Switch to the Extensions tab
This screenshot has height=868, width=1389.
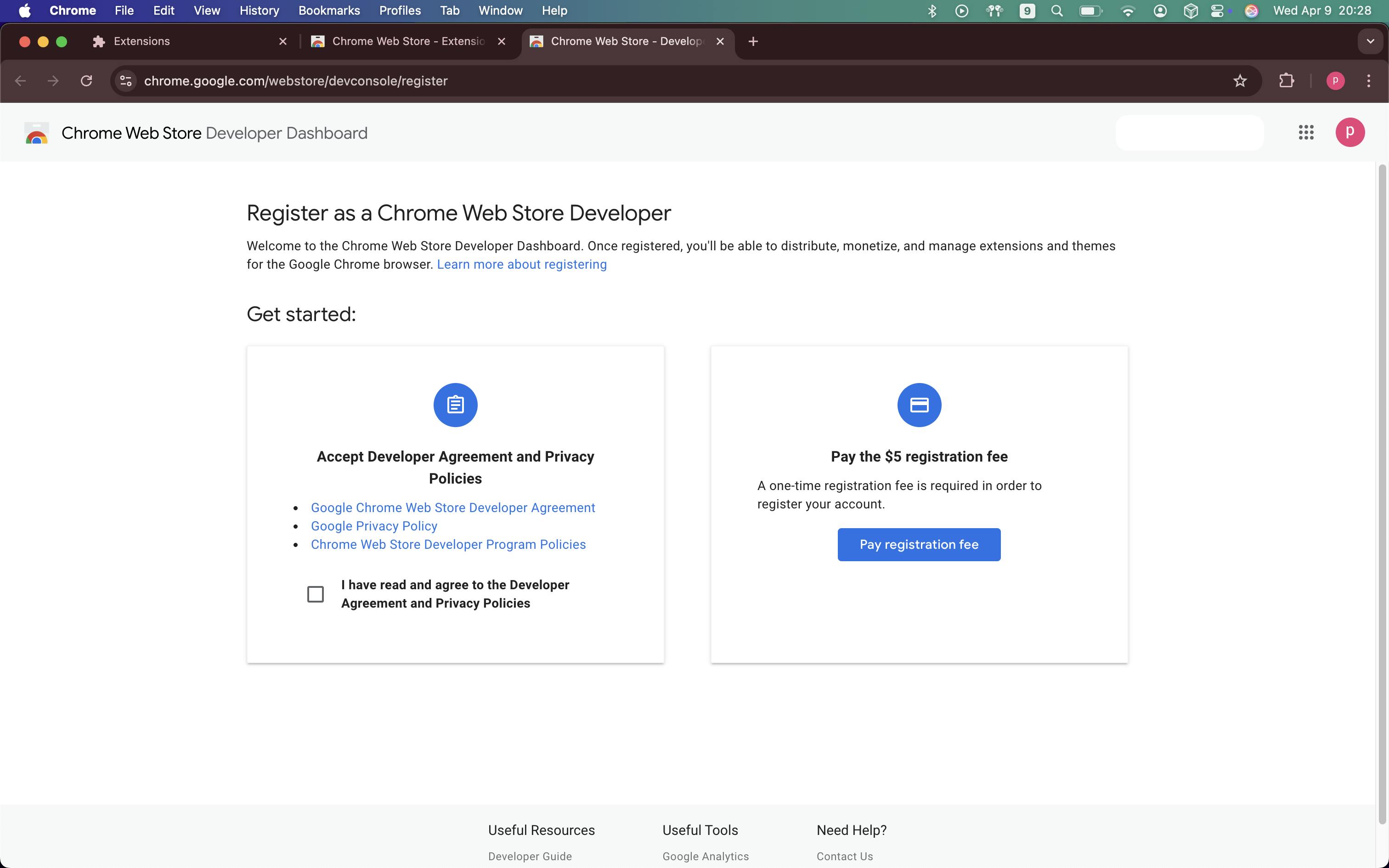(142, 41)
